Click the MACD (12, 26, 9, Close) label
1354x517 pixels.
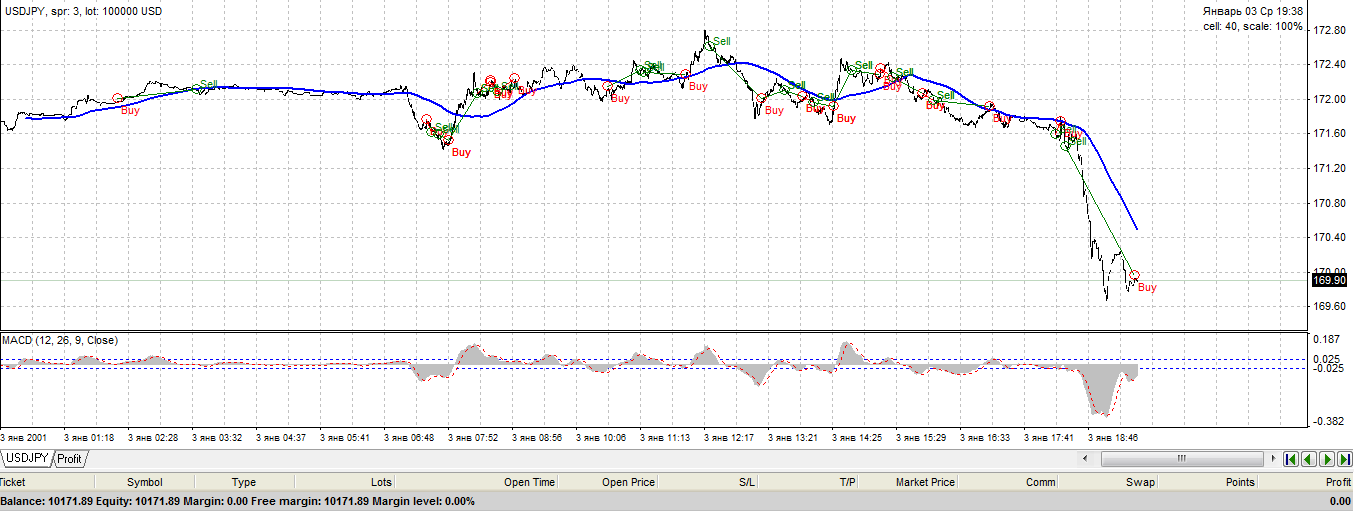pyautogui.click(x=60, y=340)
